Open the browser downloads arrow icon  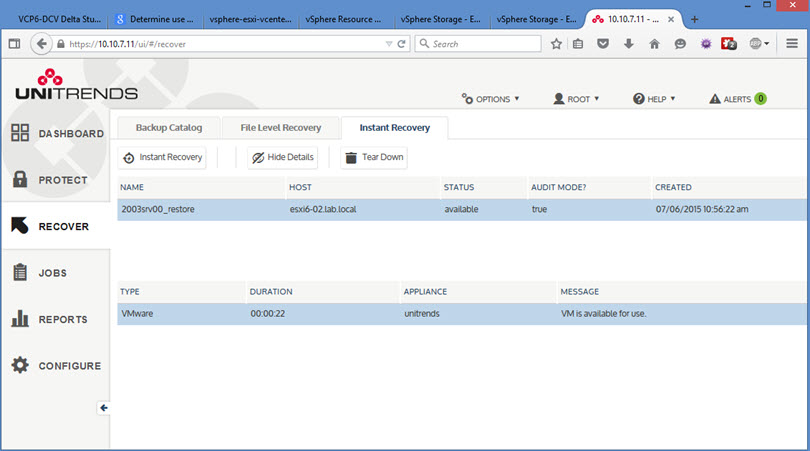coord(629,44)
